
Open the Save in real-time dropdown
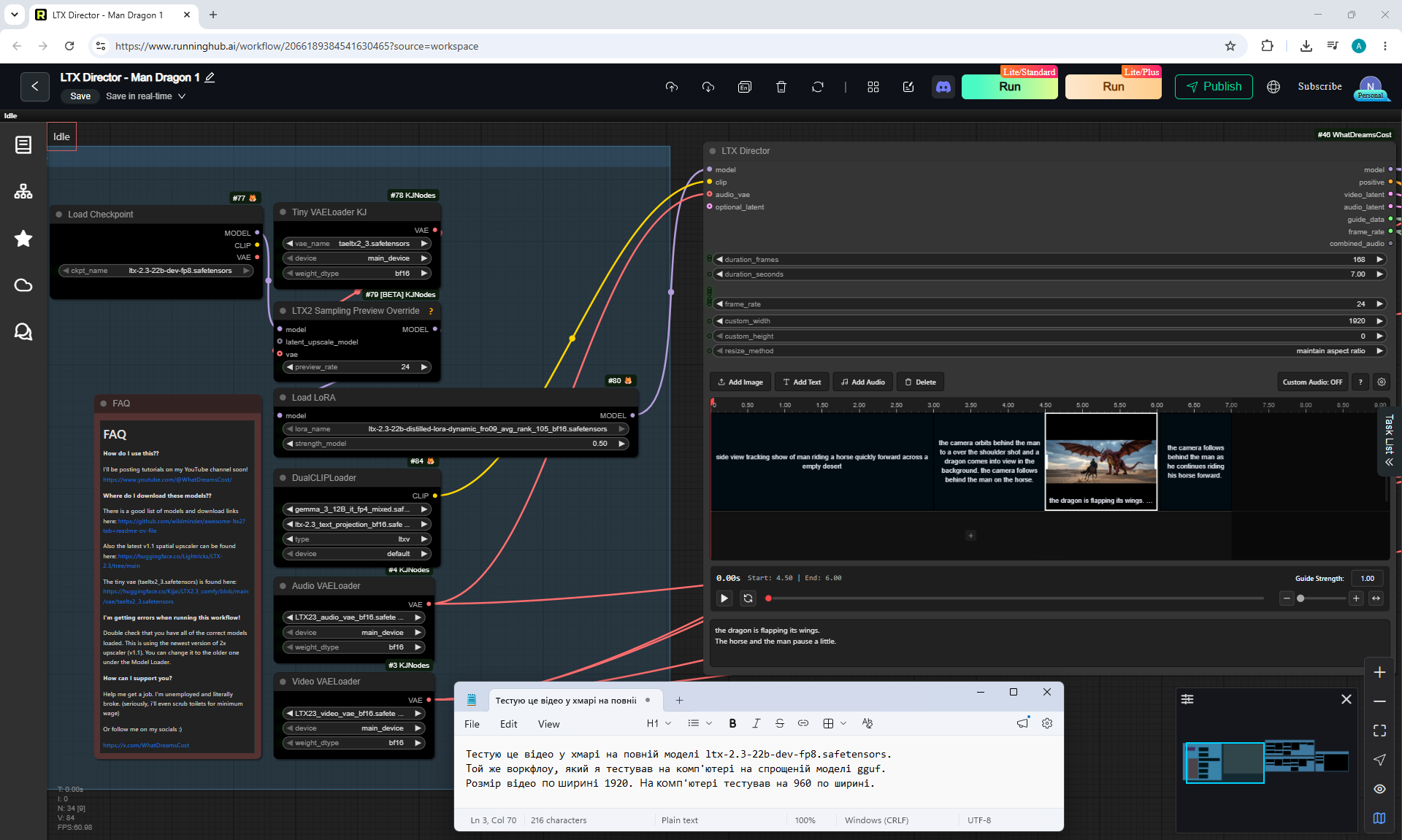[146, 96]
